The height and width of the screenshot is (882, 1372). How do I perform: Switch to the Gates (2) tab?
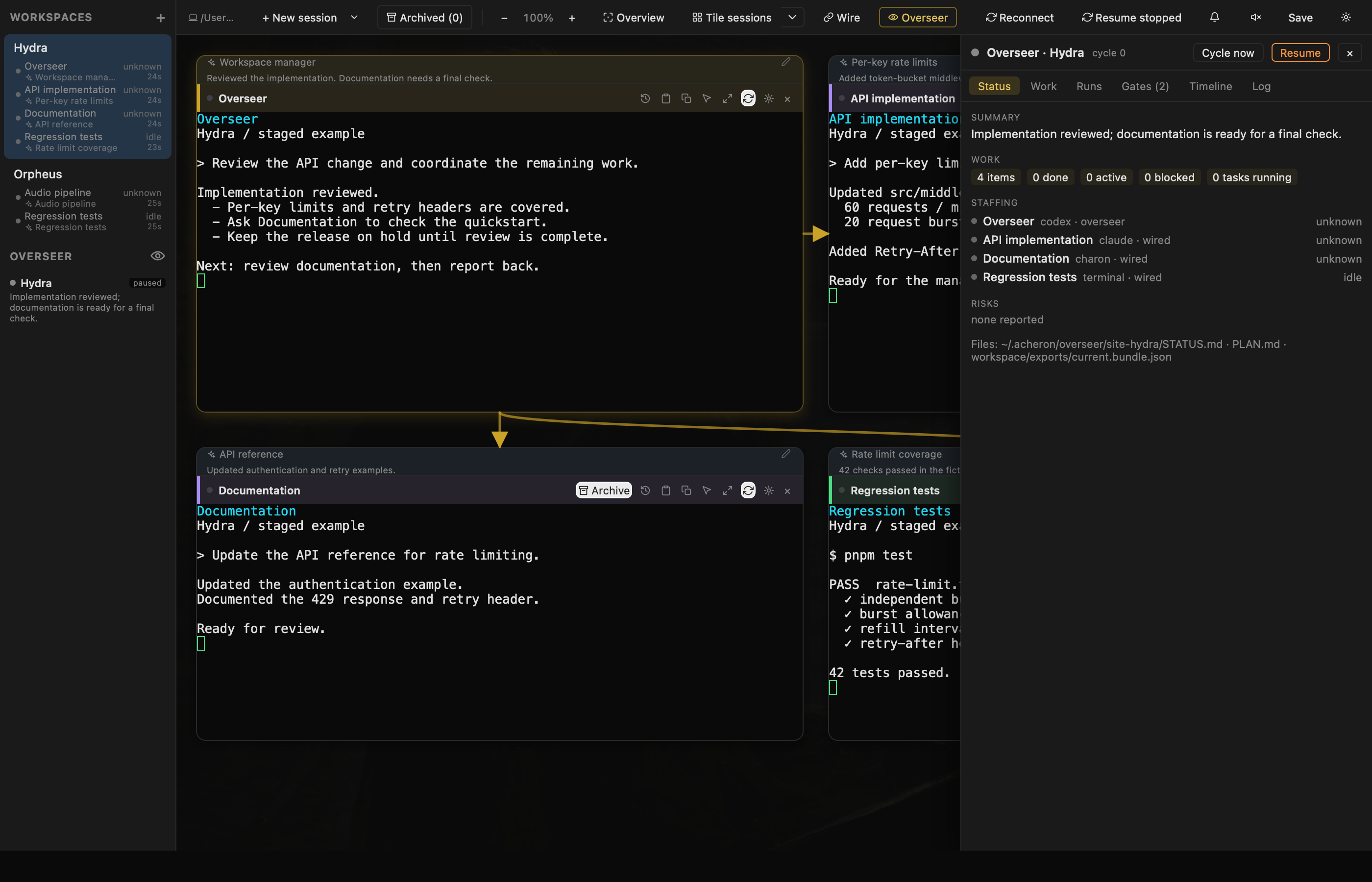tap(1145, 86)
